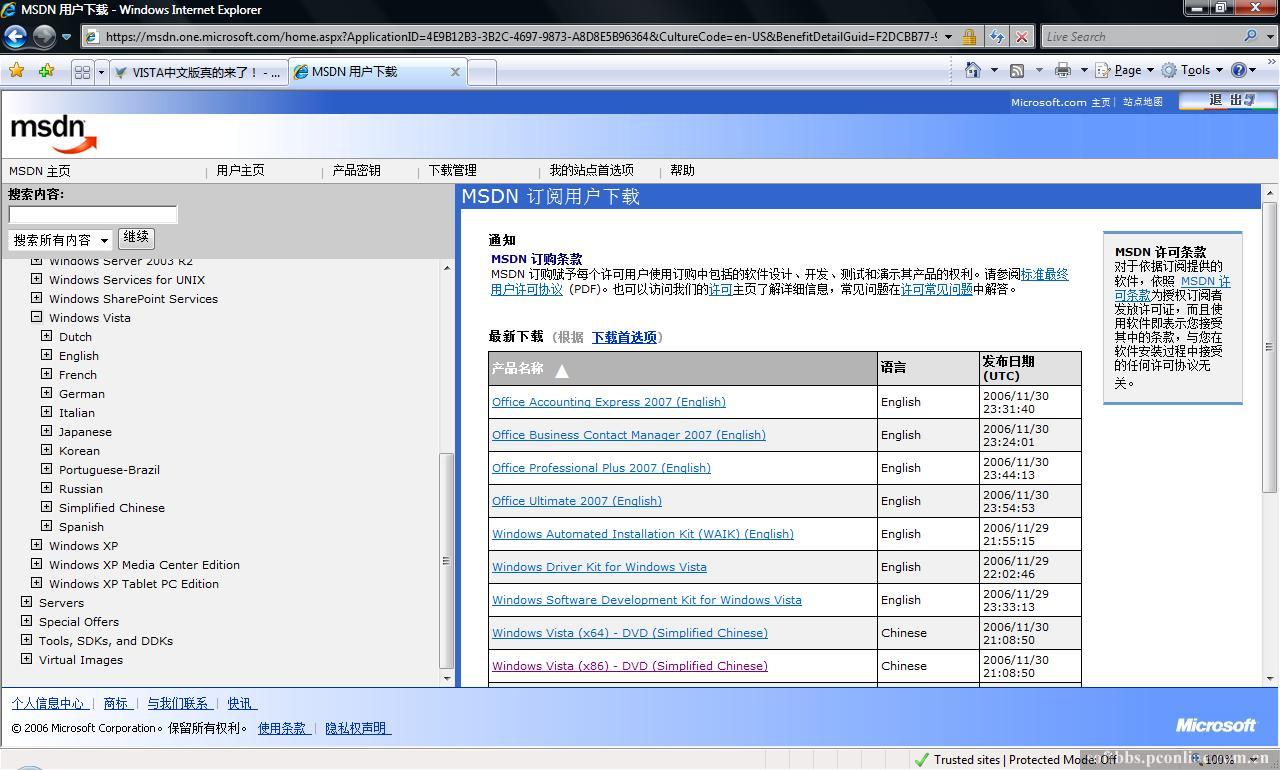
Task: Click the RSS Feeds toolbar icon
Action: point(1017,70)
